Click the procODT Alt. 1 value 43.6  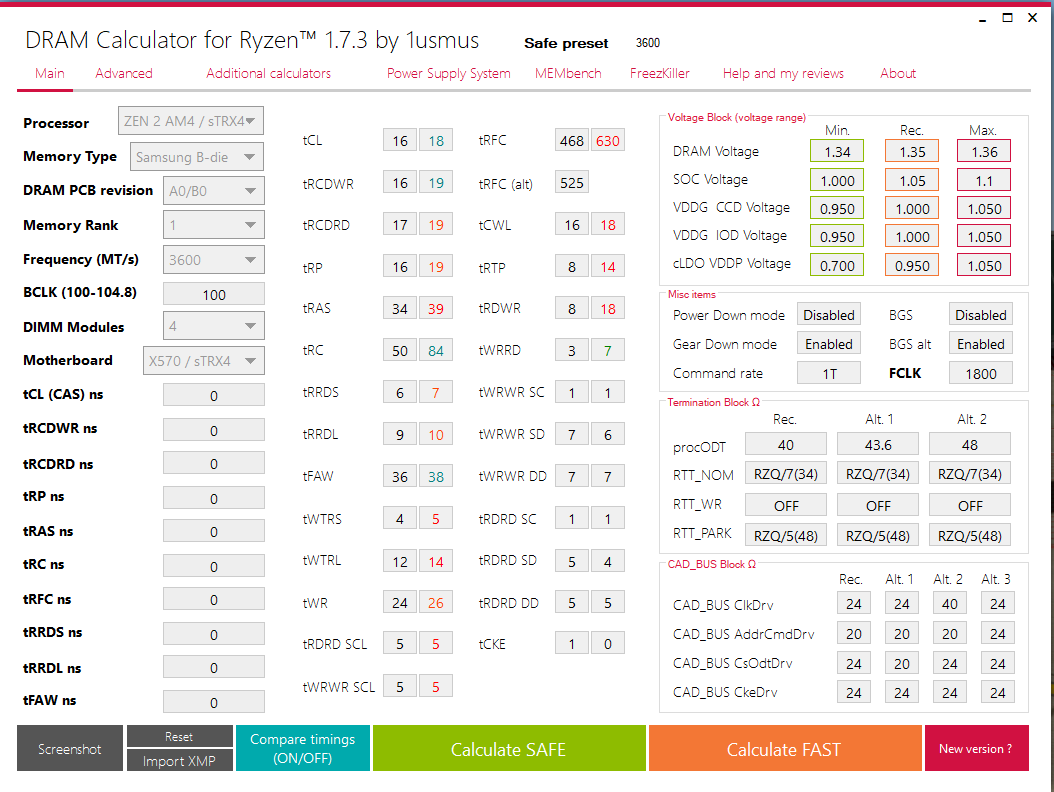tap(878, 444)
